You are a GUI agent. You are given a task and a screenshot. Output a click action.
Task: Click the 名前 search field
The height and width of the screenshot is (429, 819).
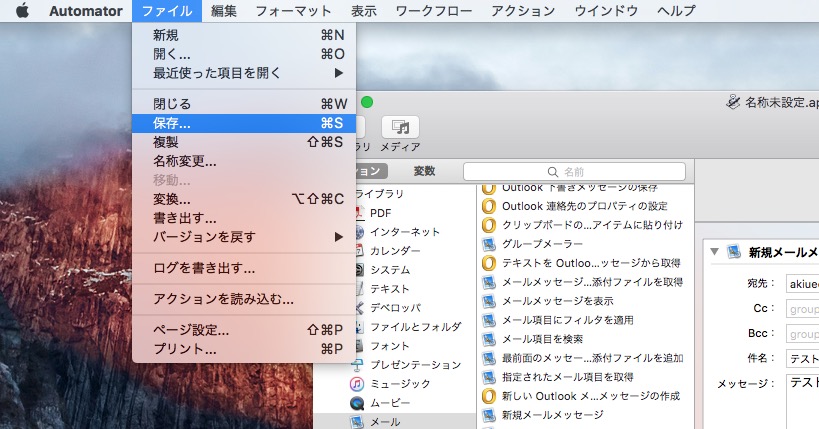coord(574,171)
